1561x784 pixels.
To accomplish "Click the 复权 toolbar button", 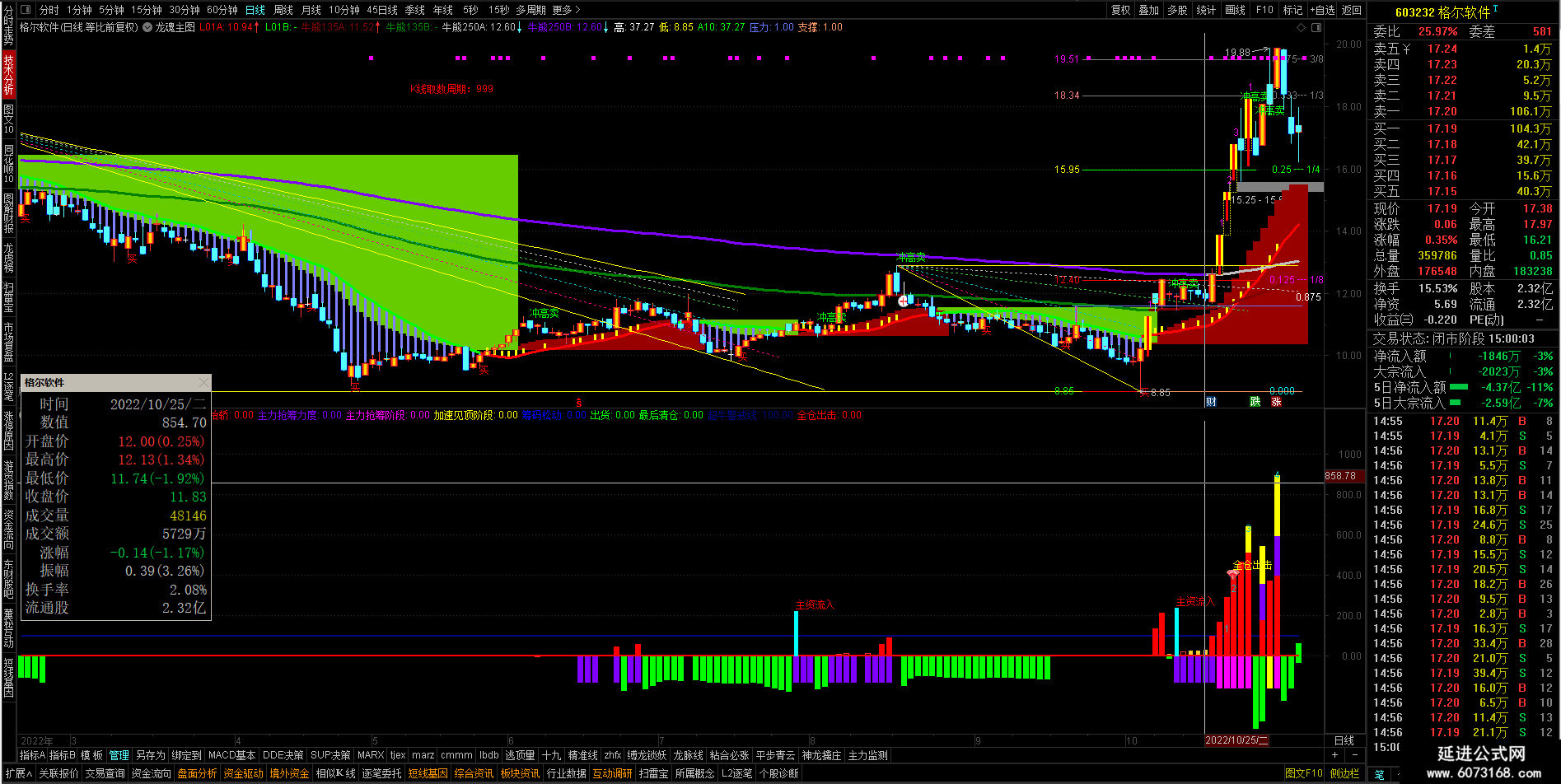I will 1120,10.
